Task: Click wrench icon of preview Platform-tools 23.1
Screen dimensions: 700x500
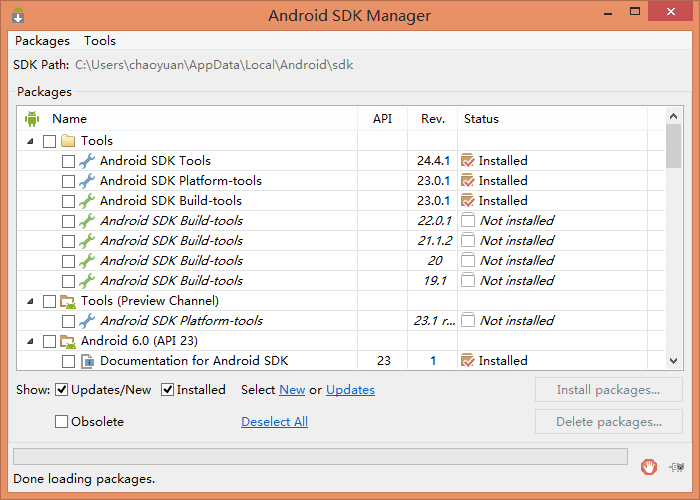Action: (87, 321)
